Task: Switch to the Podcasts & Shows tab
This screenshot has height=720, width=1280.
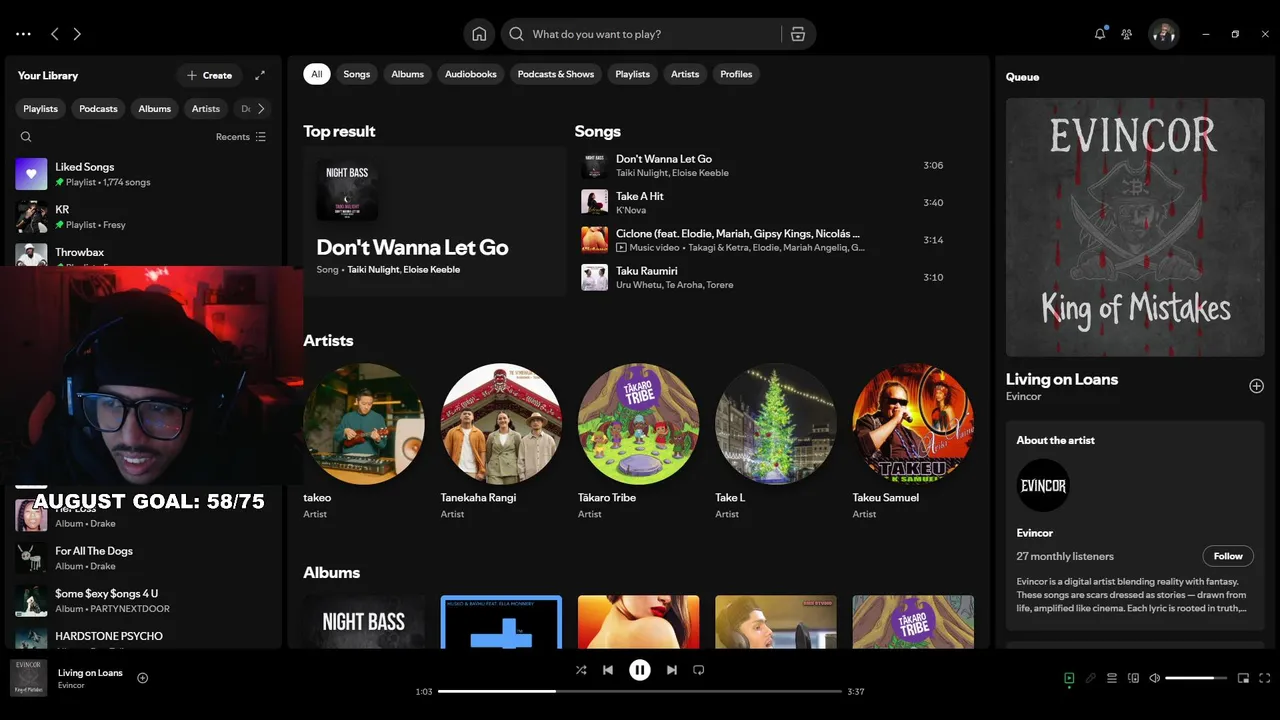Action: click(556, 74)
